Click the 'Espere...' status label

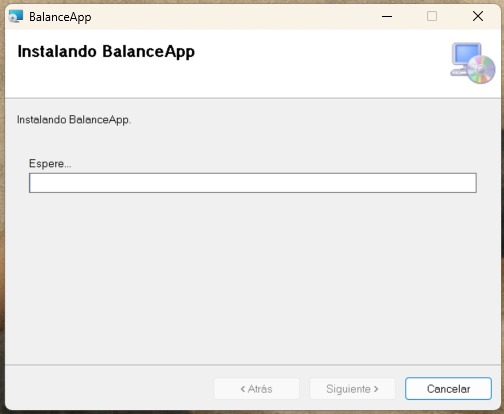click(x=50, y=164)
